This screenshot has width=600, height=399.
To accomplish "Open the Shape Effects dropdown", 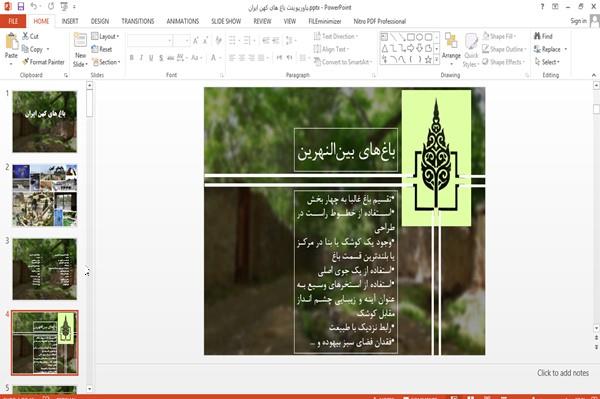I will click(x=503, y=62).
